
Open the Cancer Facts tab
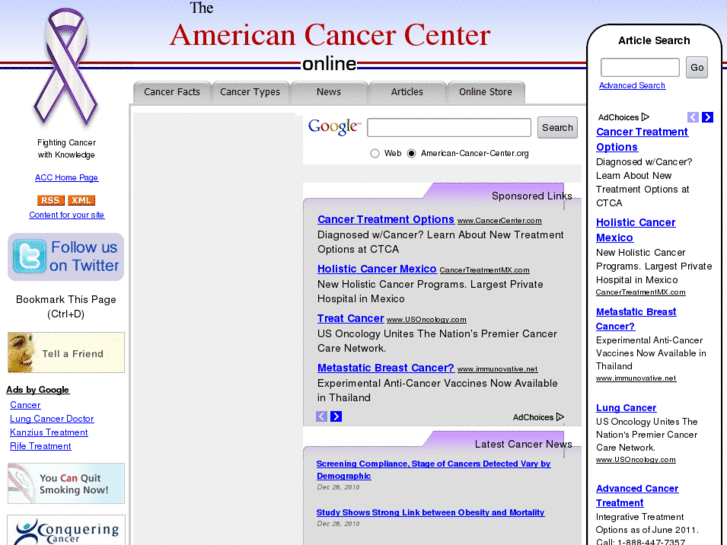[172, 92]
